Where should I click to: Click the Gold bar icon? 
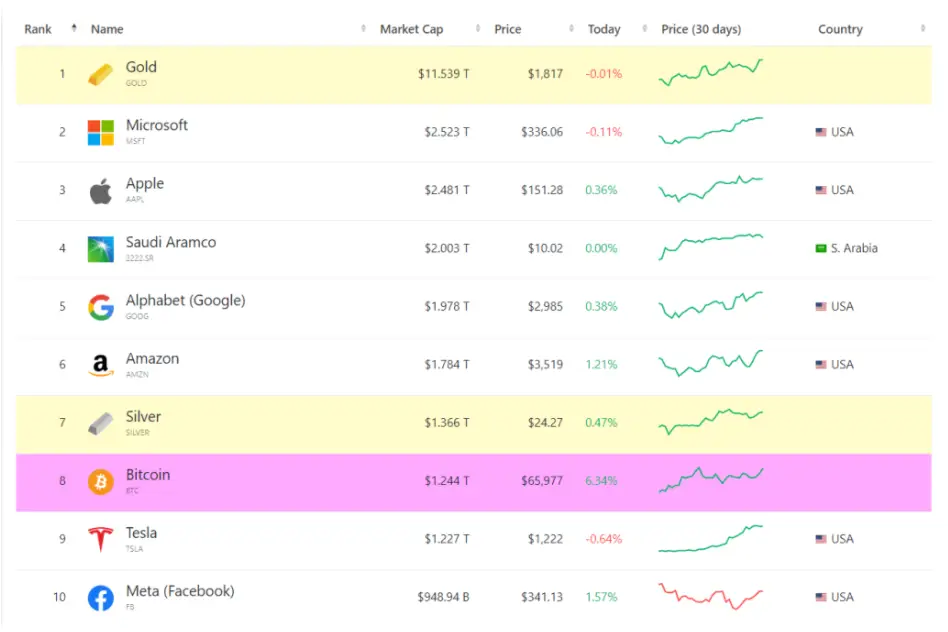click(100, 74)
